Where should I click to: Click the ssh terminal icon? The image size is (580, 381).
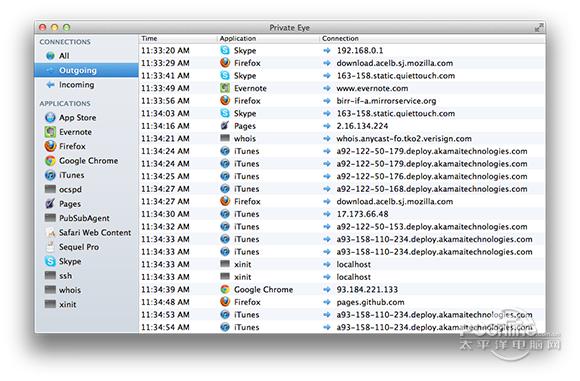pos(50,275)
